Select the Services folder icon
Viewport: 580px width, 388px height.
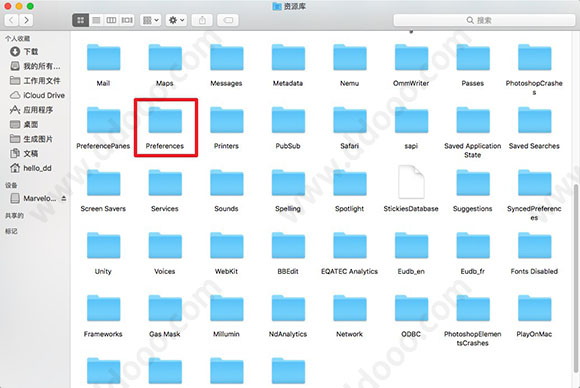[x=165, y=183]
